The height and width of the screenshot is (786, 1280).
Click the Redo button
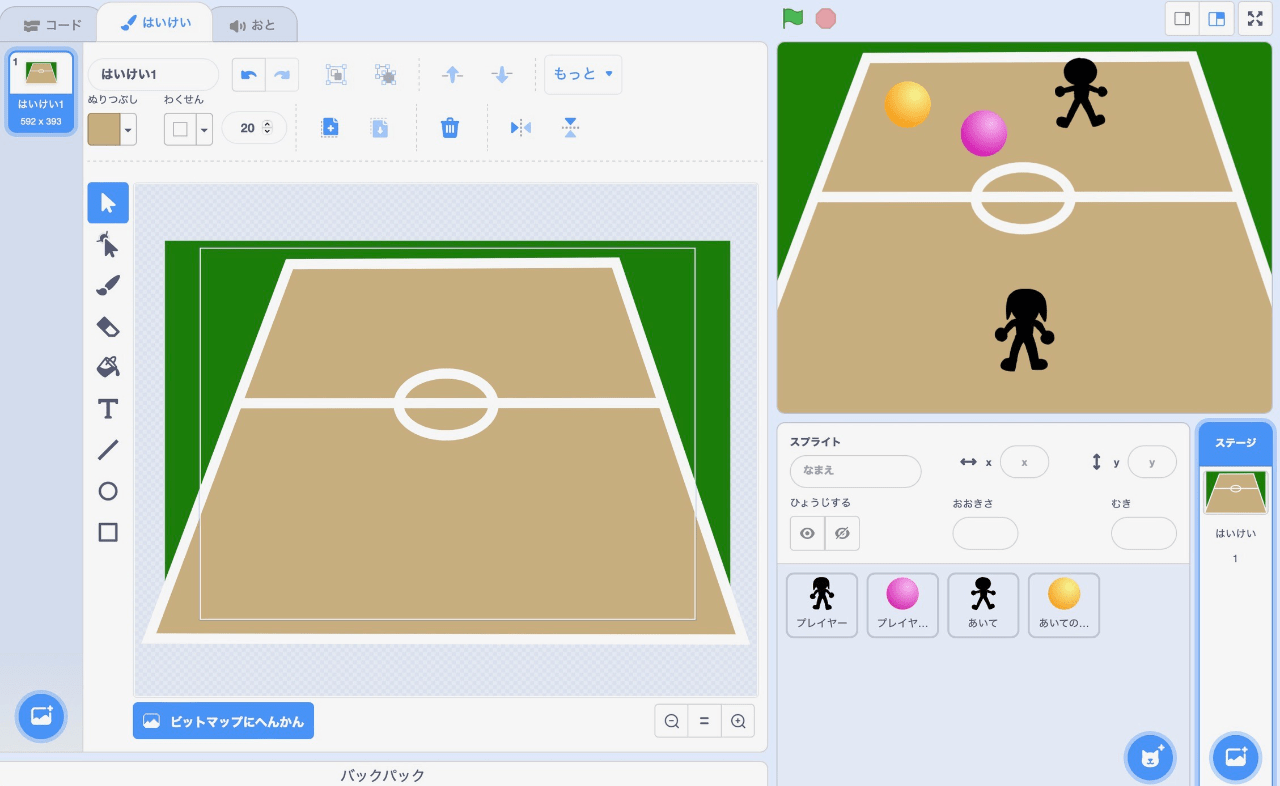coord(282,75)
